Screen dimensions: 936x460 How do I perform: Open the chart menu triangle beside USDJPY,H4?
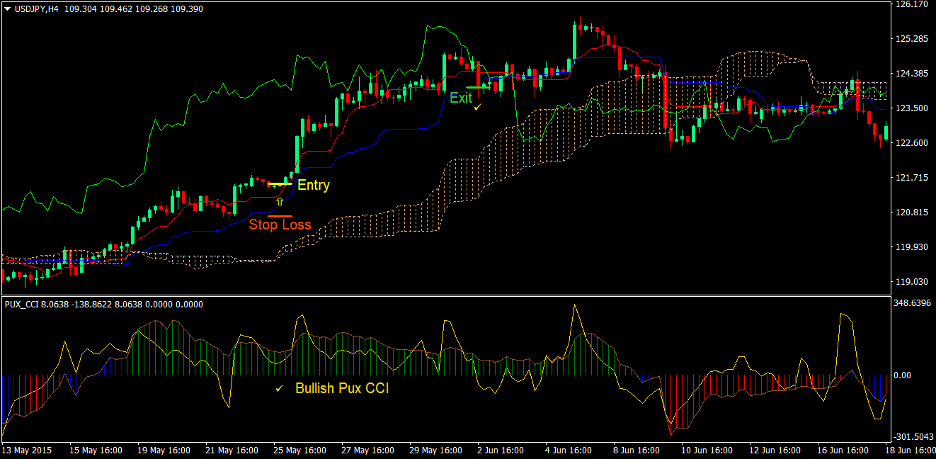[x=5, y=7]
